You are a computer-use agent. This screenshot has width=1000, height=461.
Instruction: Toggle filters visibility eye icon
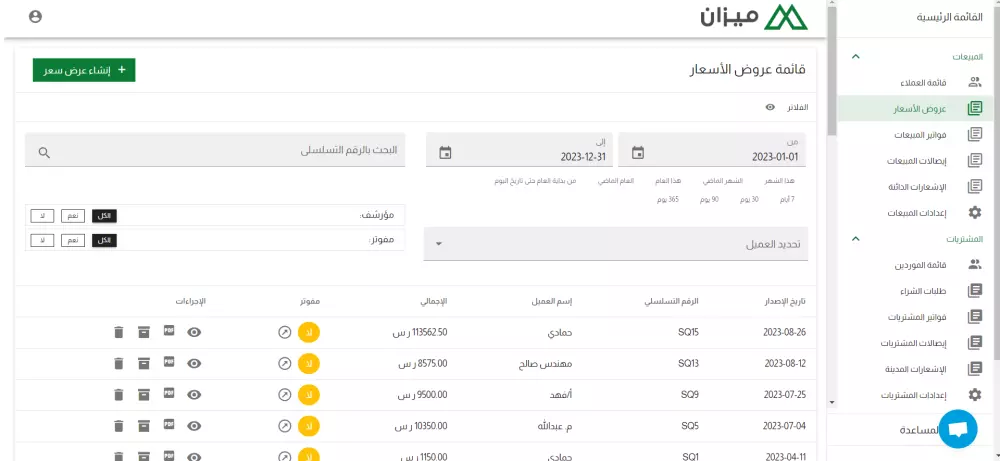point(770,107)
